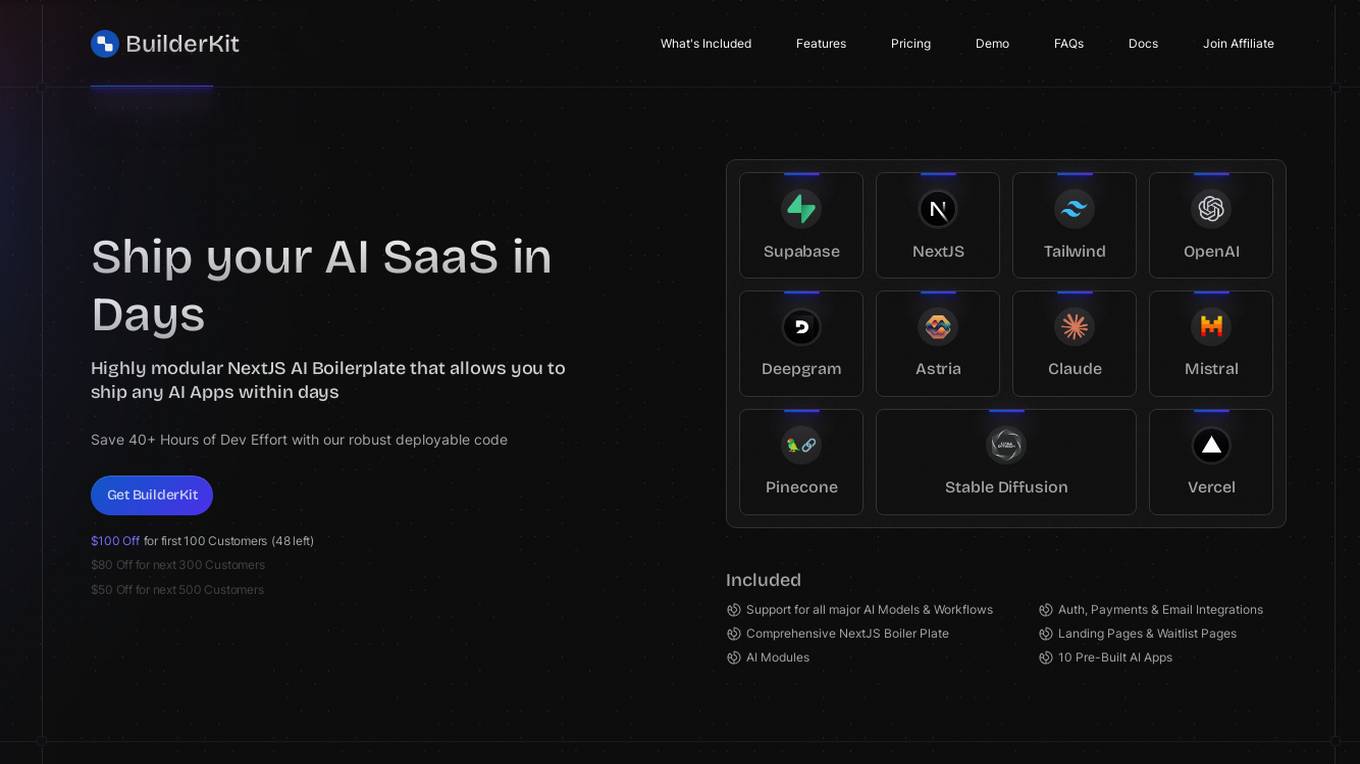Viewport: 1360px width, 764px height.
Task: Click the BuilderKit logo icon
Action: click(x=105, y=44)
